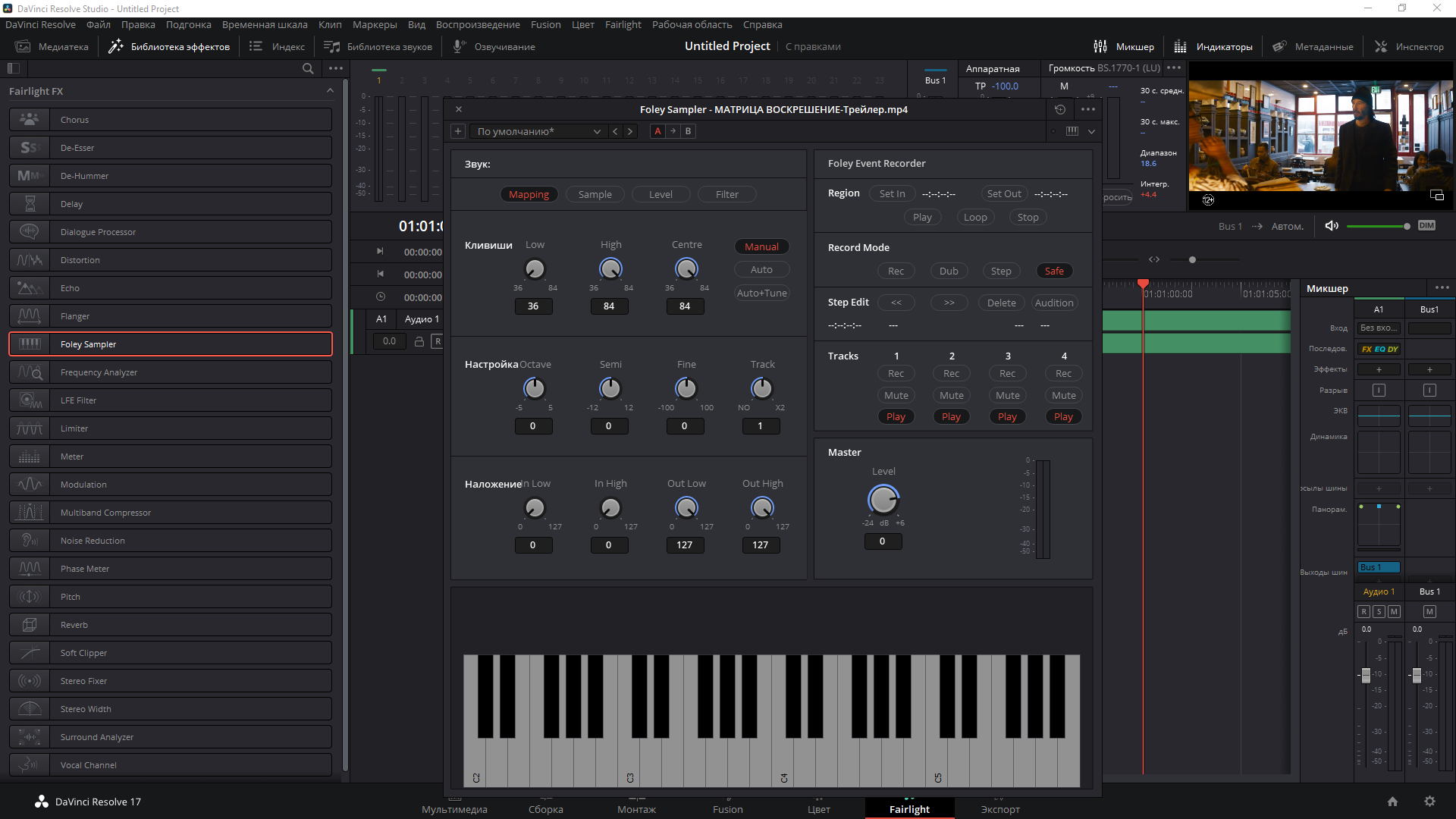Enable Auto+Tune key mapping mode

(x=761, y=293)
